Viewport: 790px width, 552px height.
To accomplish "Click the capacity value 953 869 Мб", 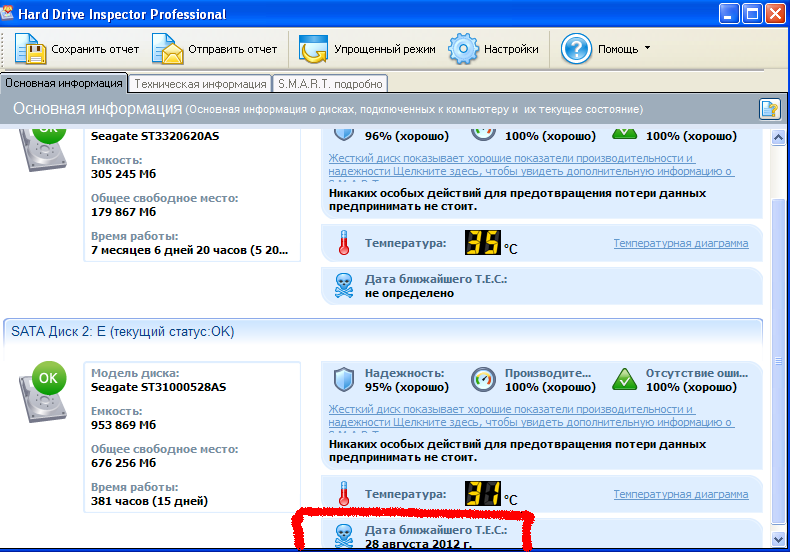I will 123,425.
